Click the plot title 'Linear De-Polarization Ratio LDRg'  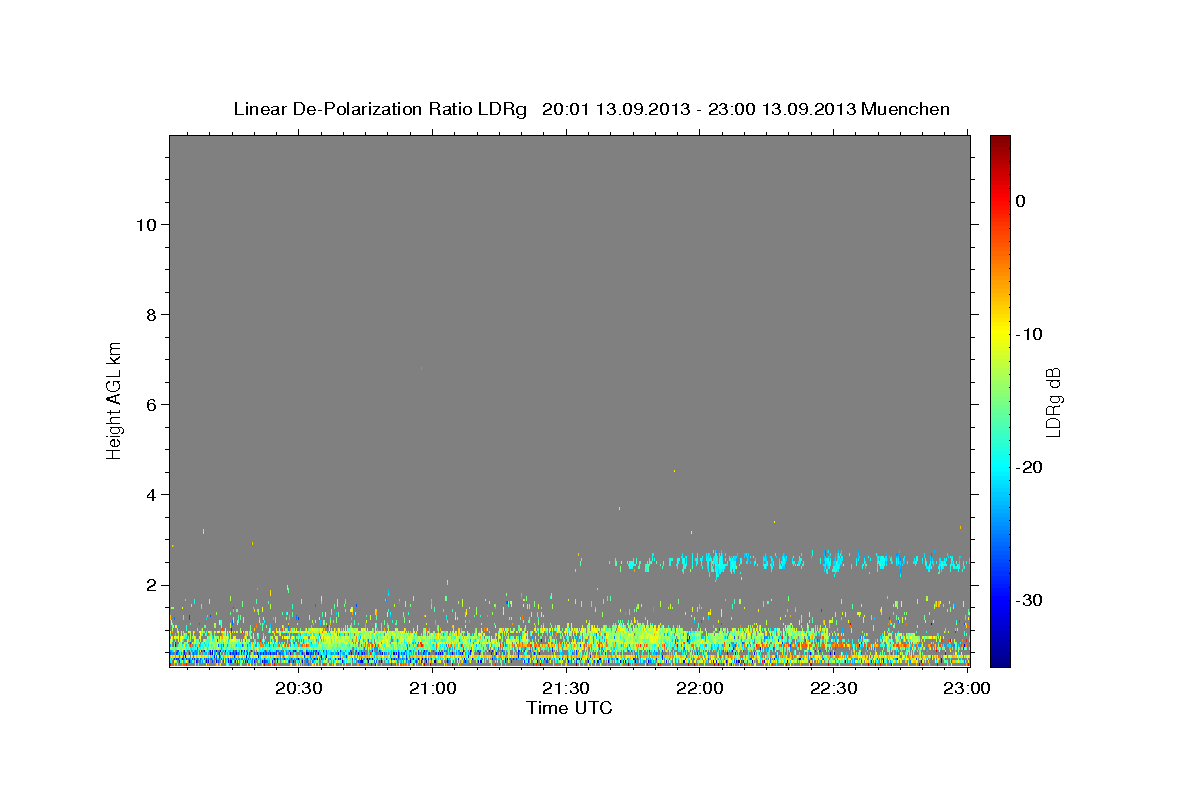pos(380,109)
